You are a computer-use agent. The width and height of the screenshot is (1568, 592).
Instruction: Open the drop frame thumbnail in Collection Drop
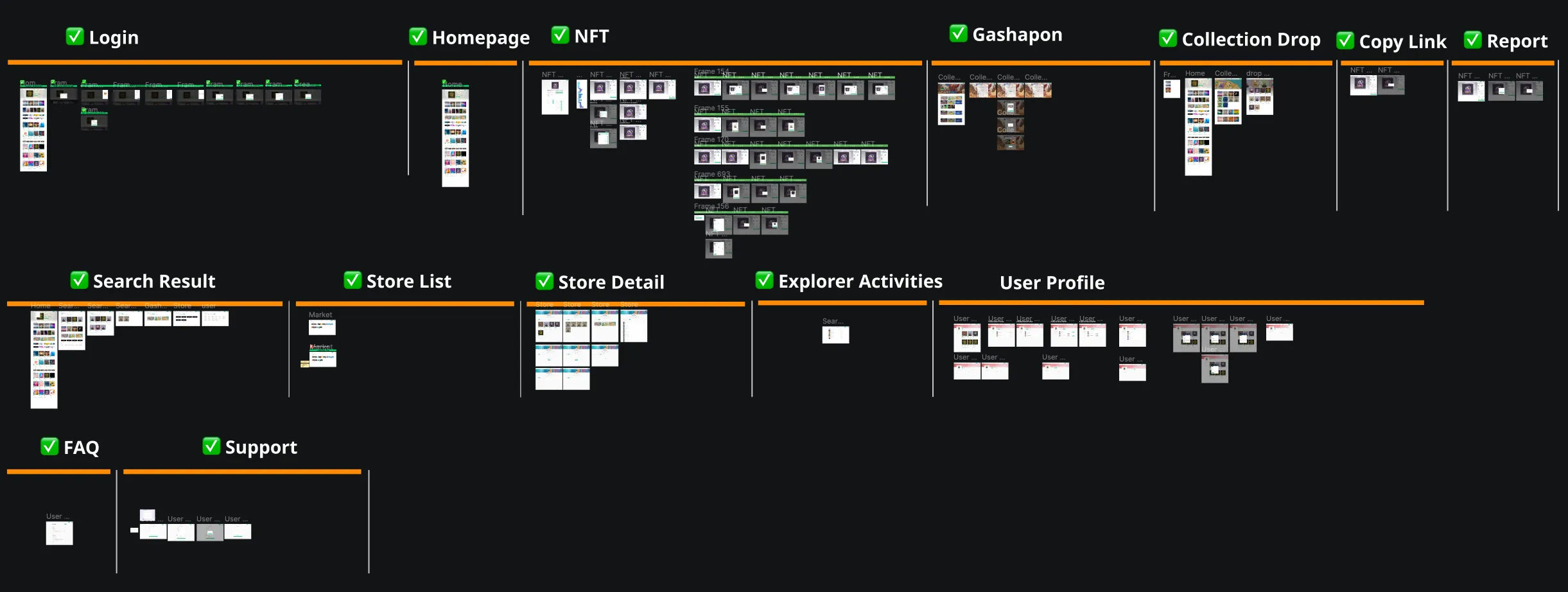click(1260, 96)
